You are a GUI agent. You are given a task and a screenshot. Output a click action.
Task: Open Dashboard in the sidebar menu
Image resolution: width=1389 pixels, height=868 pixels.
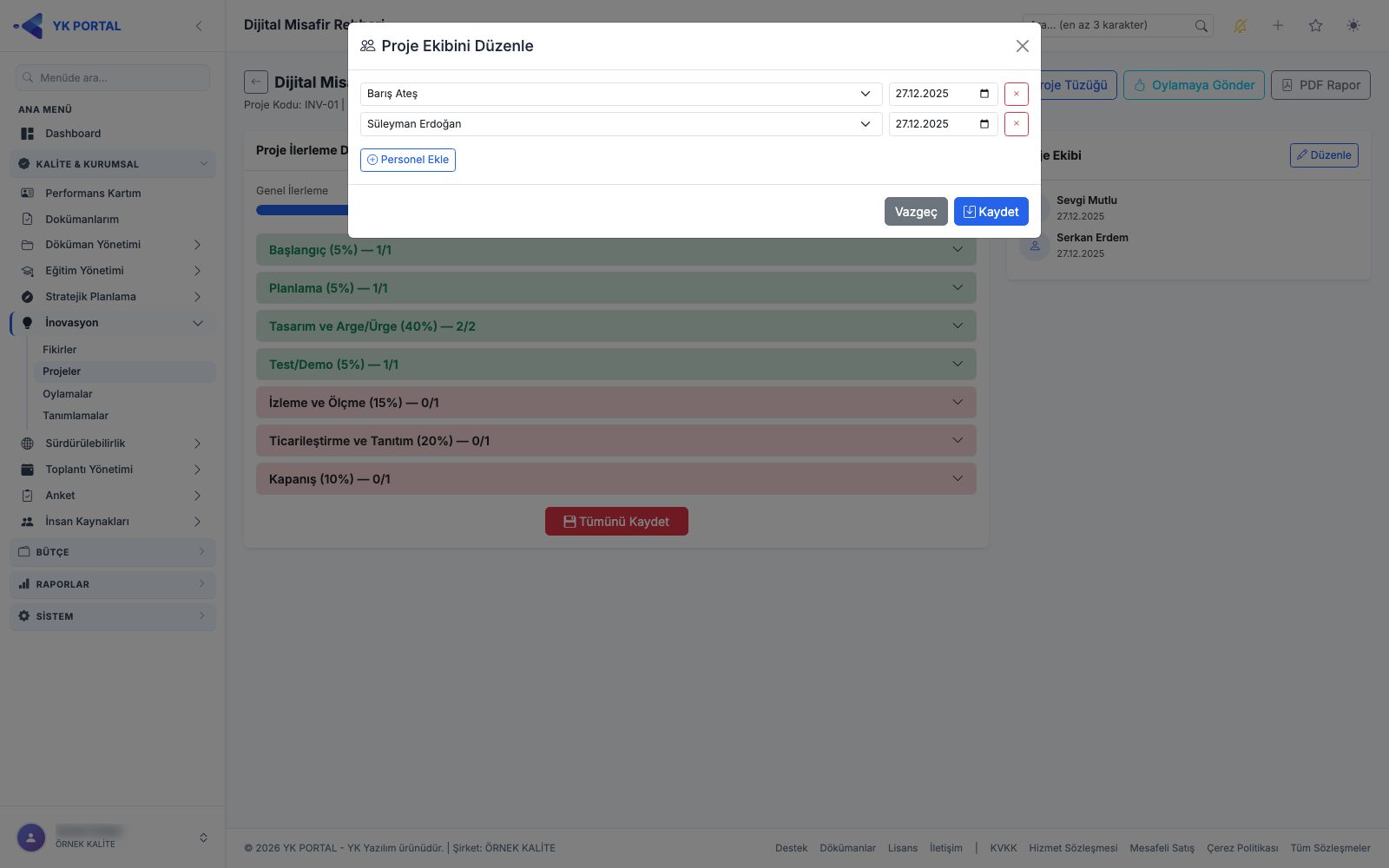pos(113,134)
